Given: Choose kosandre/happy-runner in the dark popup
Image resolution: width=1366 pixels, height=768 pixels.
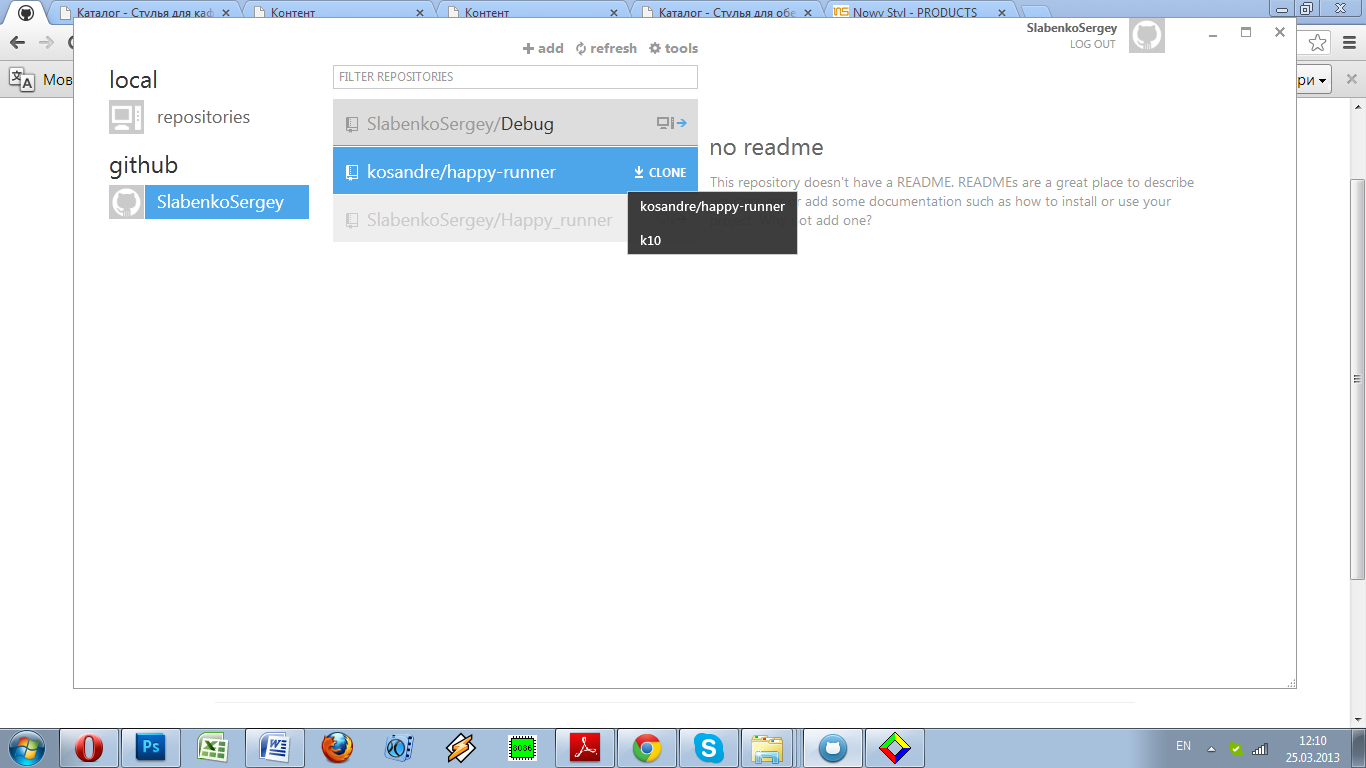Looking at the screenshot, I should coord(712,206).
